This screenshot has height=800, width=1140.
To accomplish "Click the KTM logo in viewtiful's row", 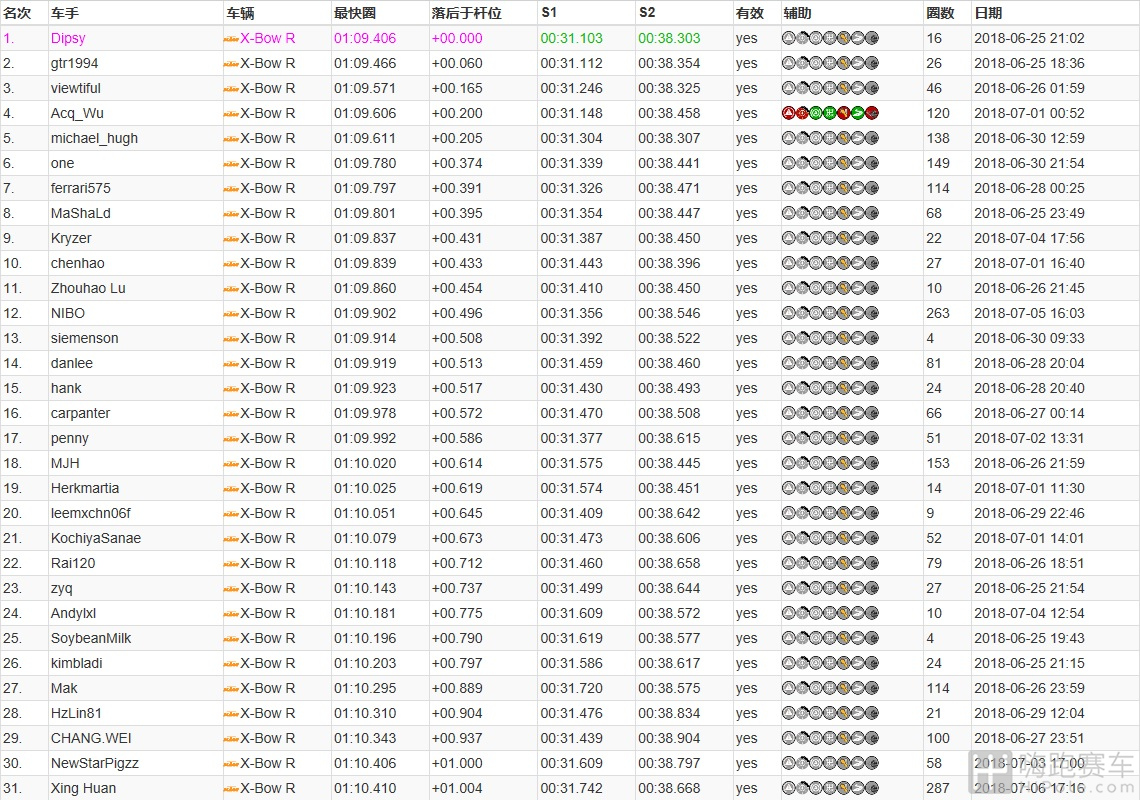I will coord(231,89).
